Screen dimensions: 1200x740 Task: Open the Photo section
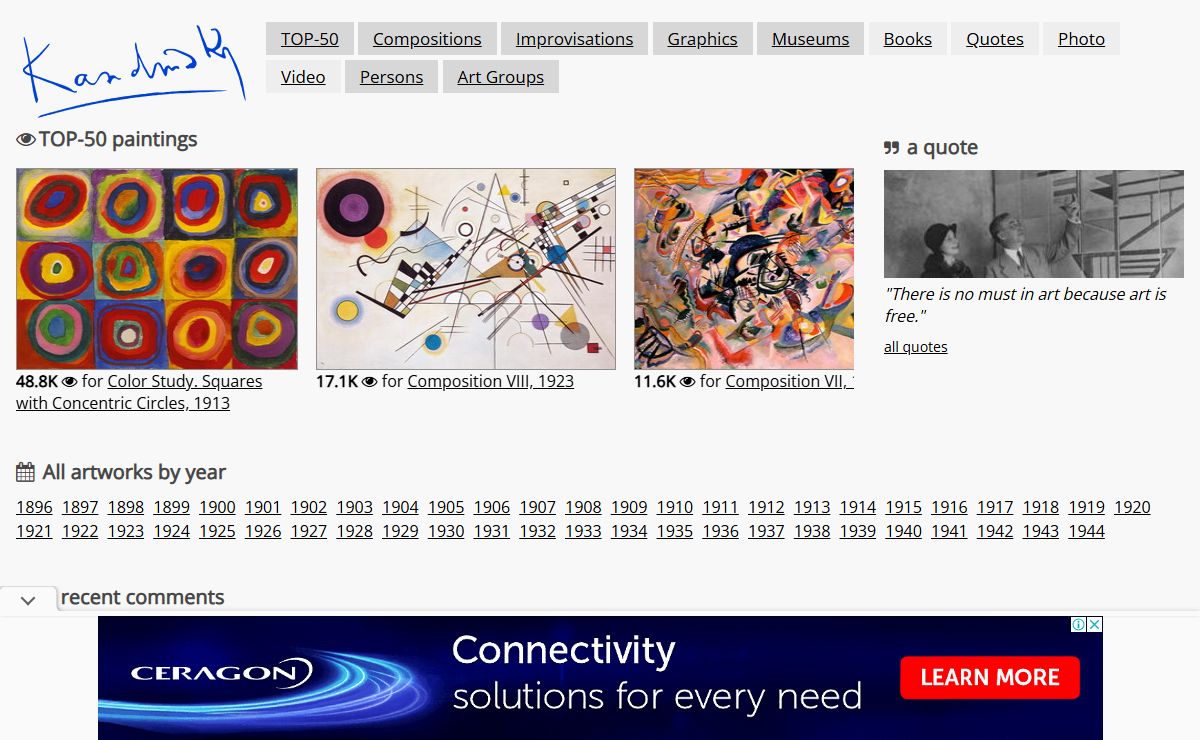coord(1081,39)
